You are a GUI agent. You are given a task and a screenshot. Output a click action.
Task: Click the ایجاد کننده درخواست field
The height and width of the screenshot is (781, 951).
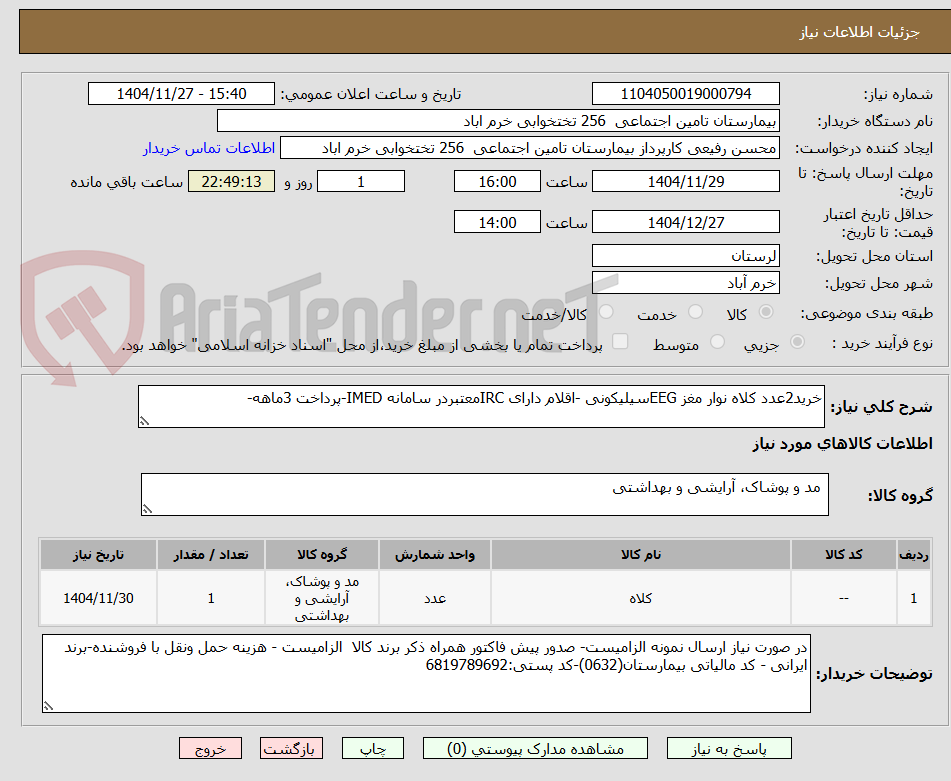point(529,149)
